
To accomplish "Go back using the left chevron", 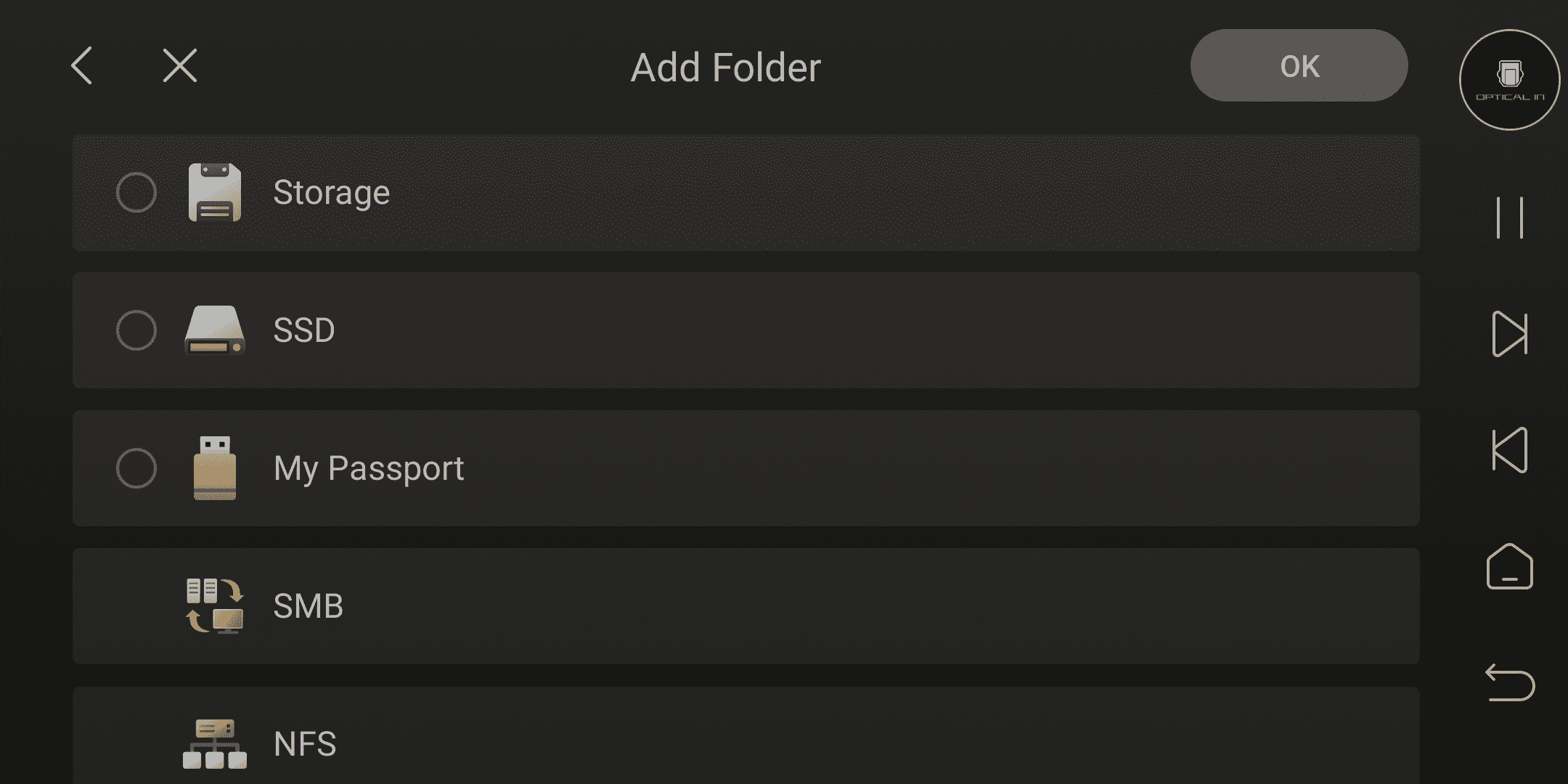I will point(81,66).
